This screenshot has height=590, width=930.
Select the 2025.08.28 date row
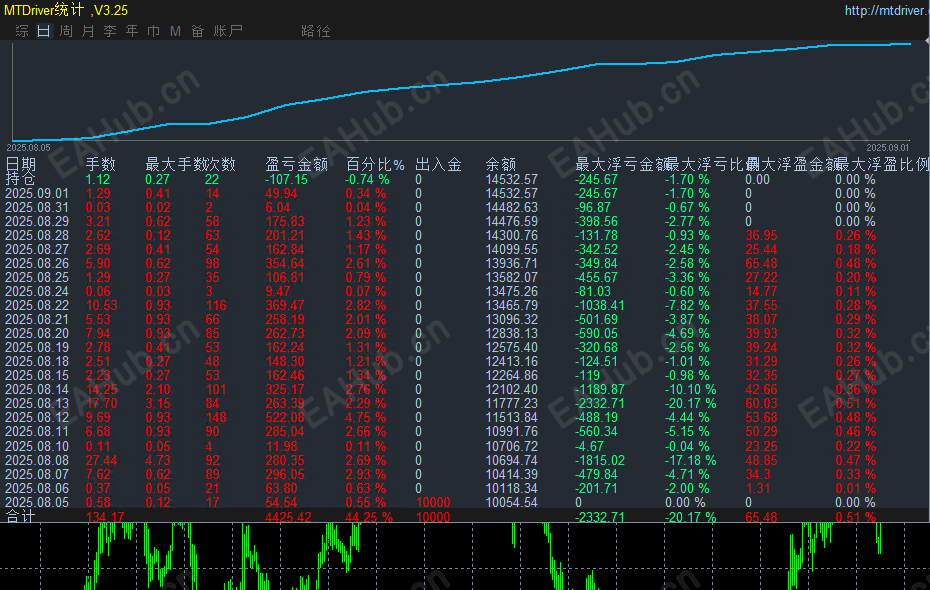[465, 235]
